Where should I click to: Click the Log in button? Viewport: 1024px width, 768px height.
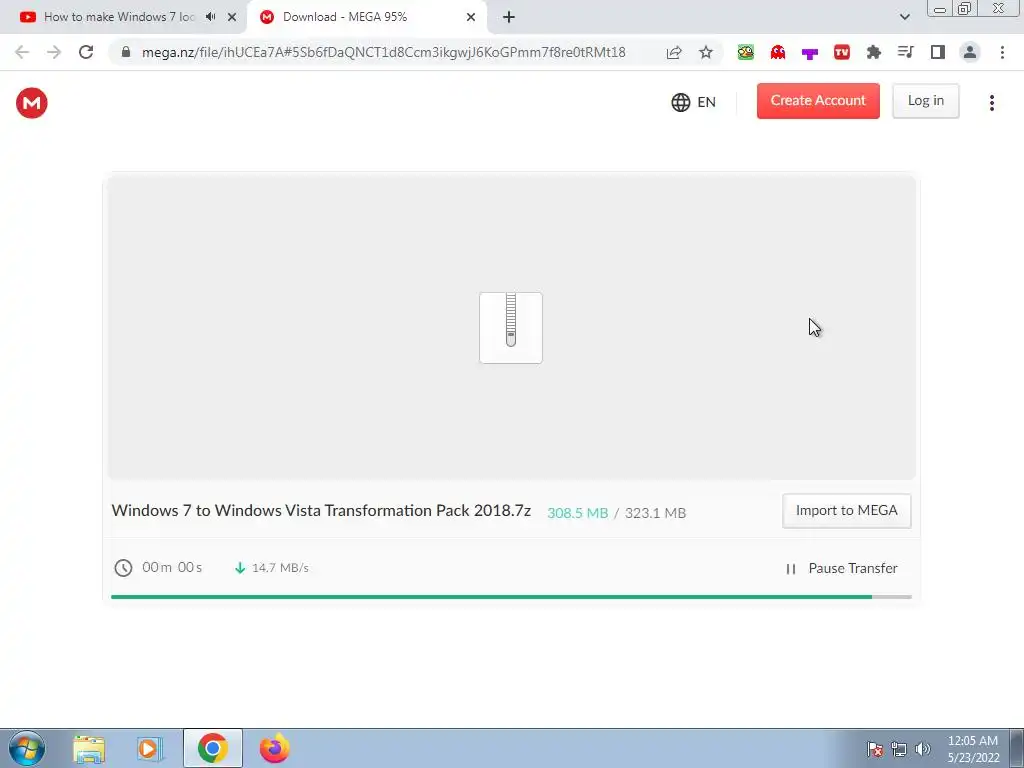click(925, 101)
